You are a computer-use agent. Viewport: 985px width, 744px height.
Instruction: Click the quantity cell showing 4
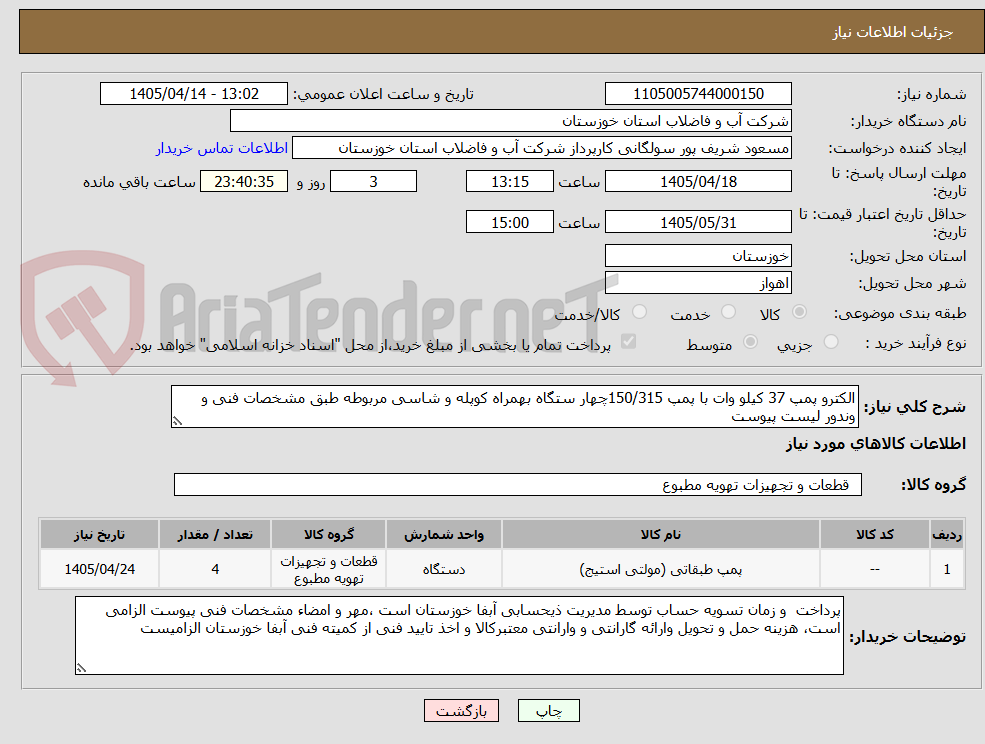(x=215, y=569)
